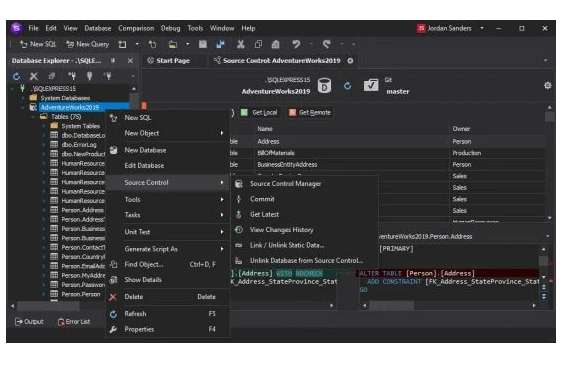Open the Tools menu in menu bar
The height and width of the screenshot is (365, 562).
pos(195,28)
